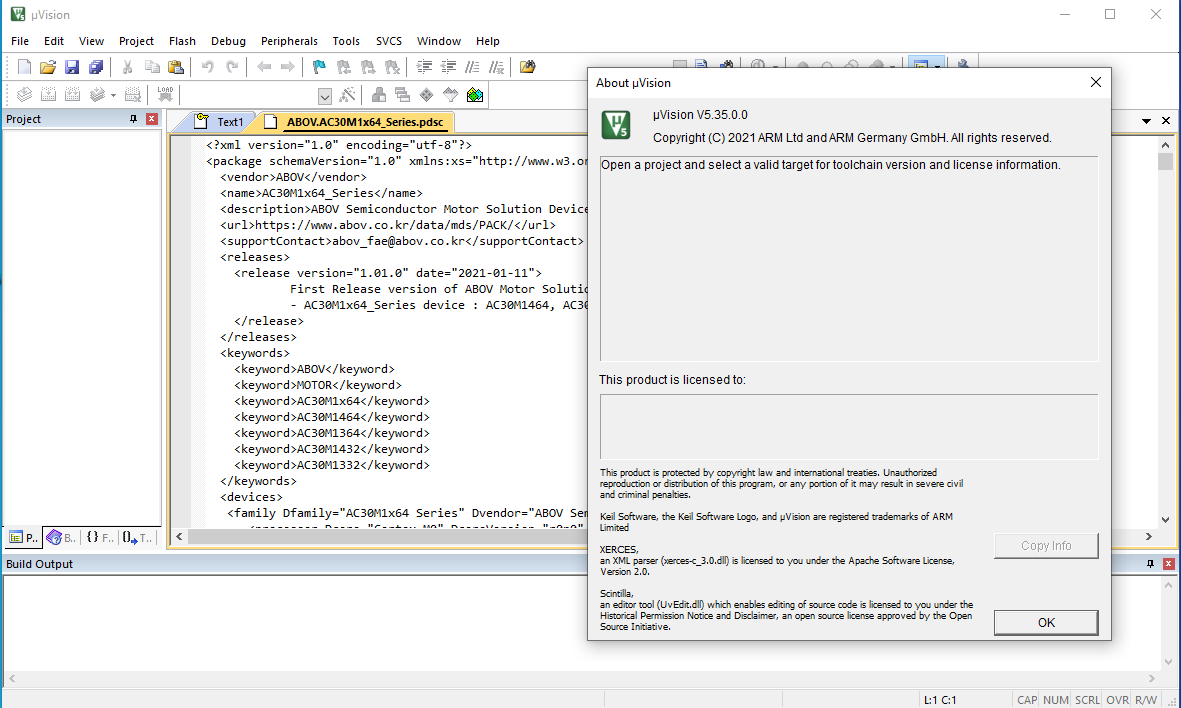Screen dimensions: 1181x708
Task: Select the ABOV.AC30M1x64_Series.pdsc tab
Action: 356,121
